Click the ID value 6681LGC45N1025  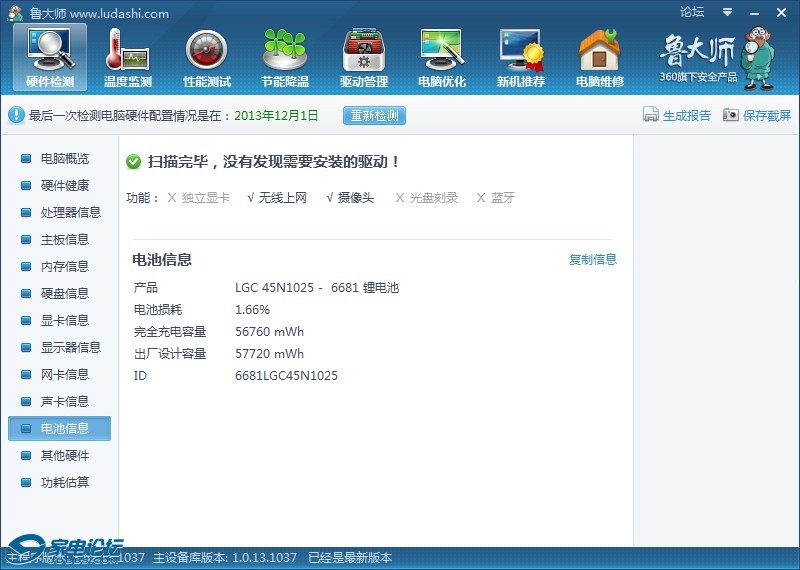286,376
